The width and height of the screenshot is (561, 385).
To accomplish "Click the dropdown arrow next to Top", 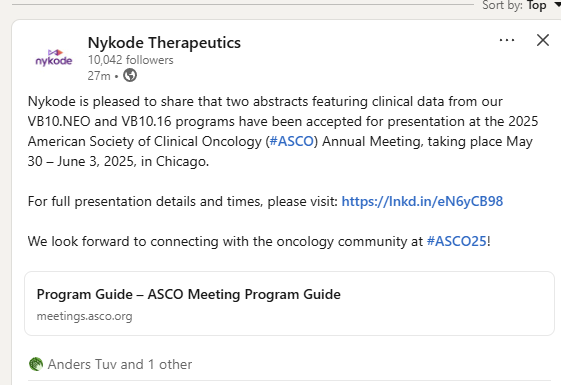I will pyautogui.click(x=557, y=4).
